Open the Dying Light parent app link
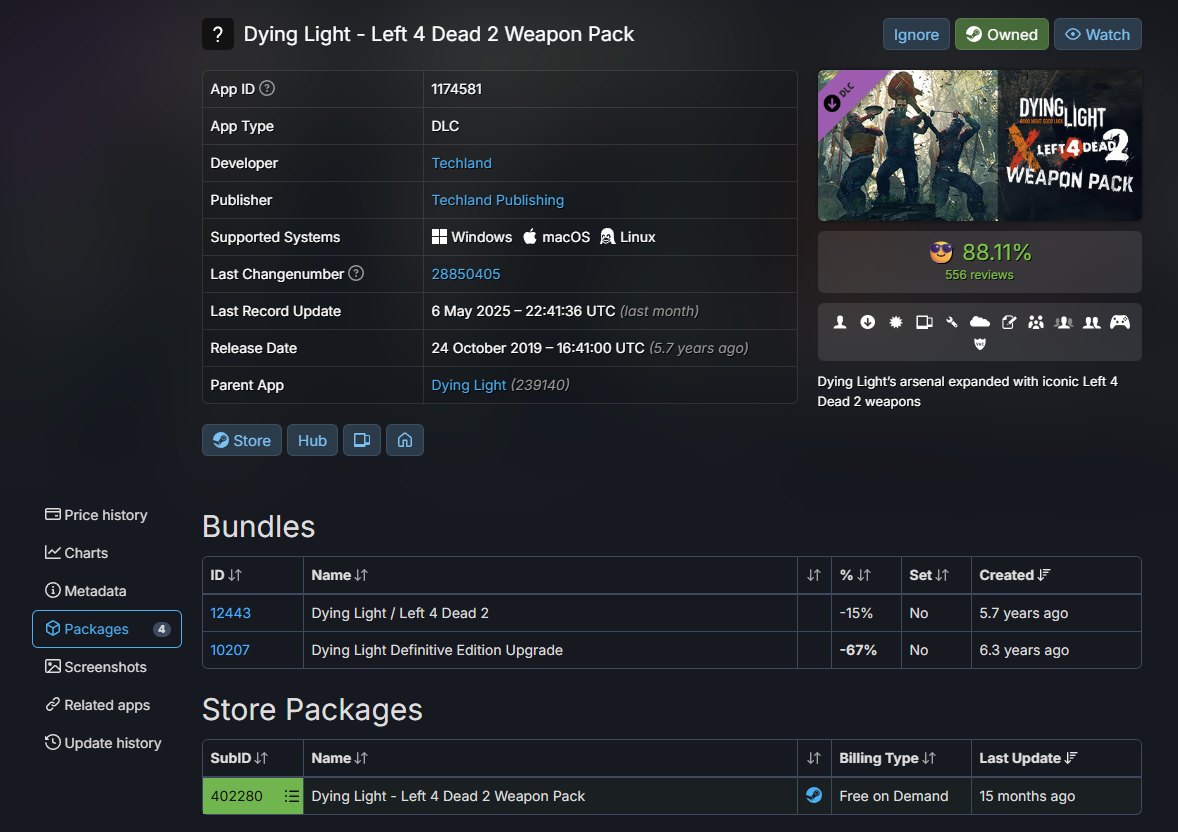1178x832 pixels. point(469,385)
